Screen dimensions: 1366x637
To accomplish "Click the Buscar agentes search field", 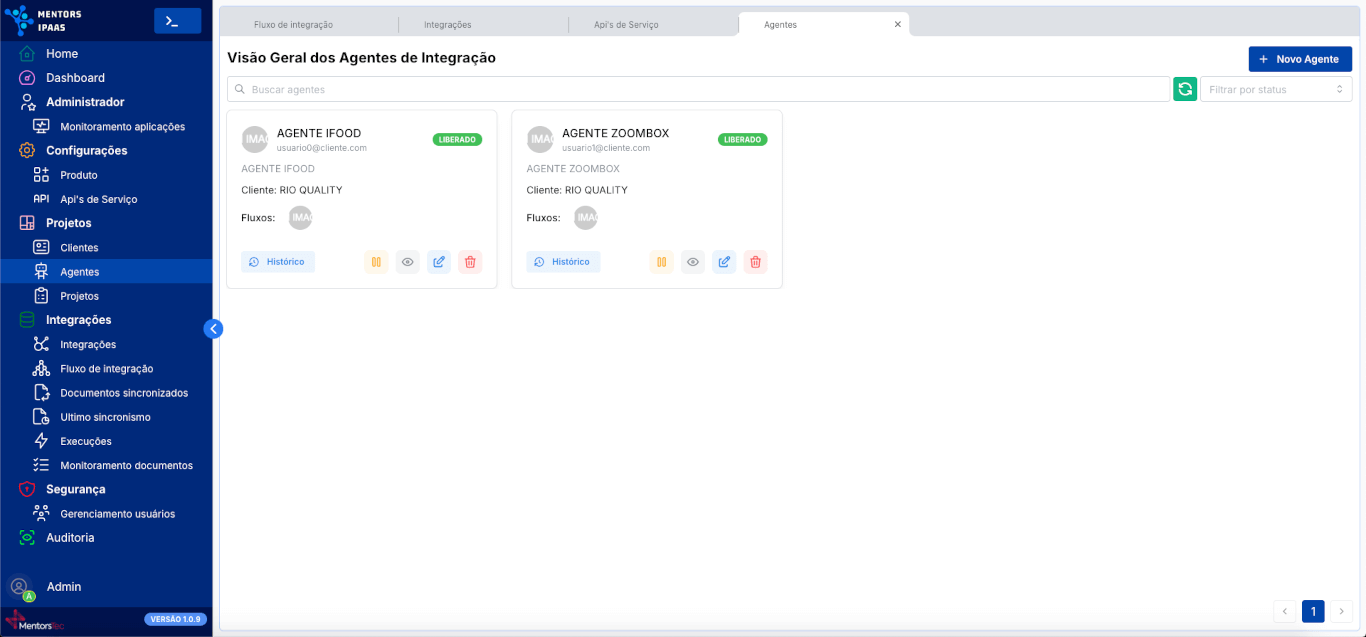I will pos(698,89).
